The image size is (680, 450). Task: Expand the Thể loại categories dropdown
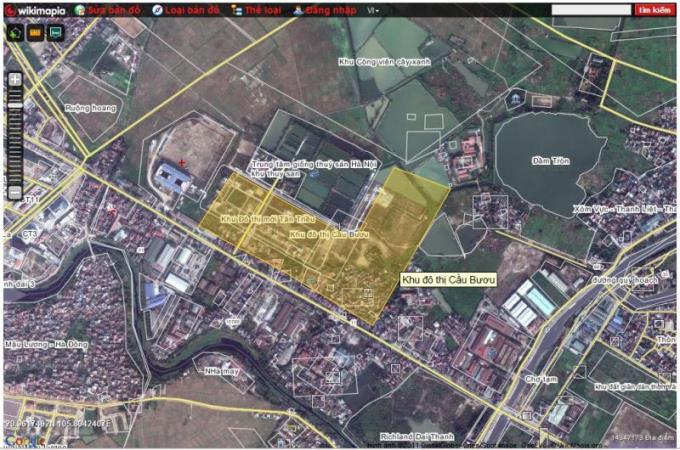tap(255, 9)
